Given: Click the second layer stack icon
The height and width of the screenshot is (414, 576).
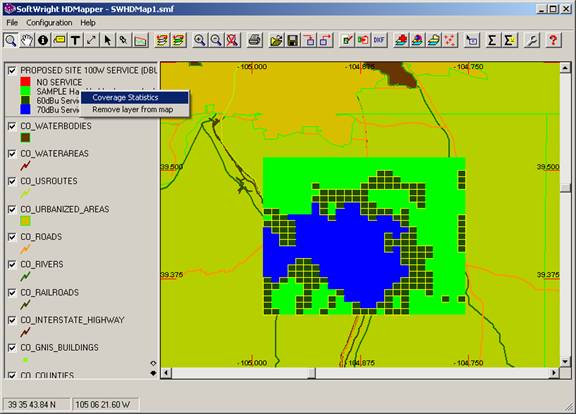Looking at the screenshot, I should 179,40.
